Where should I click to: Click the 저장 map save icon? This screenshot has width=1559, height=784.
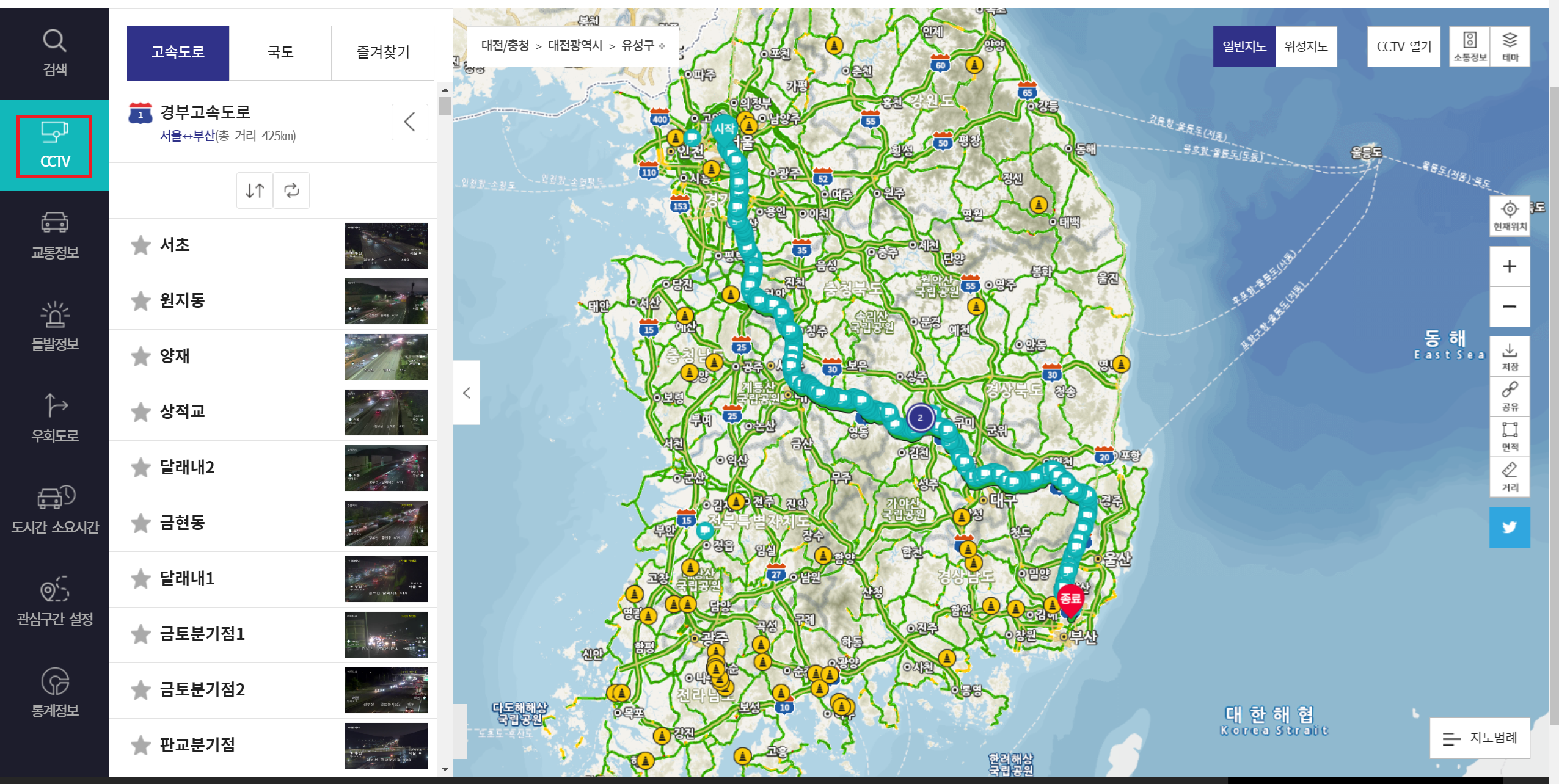pyautogui.click(x=1510, y=357)
